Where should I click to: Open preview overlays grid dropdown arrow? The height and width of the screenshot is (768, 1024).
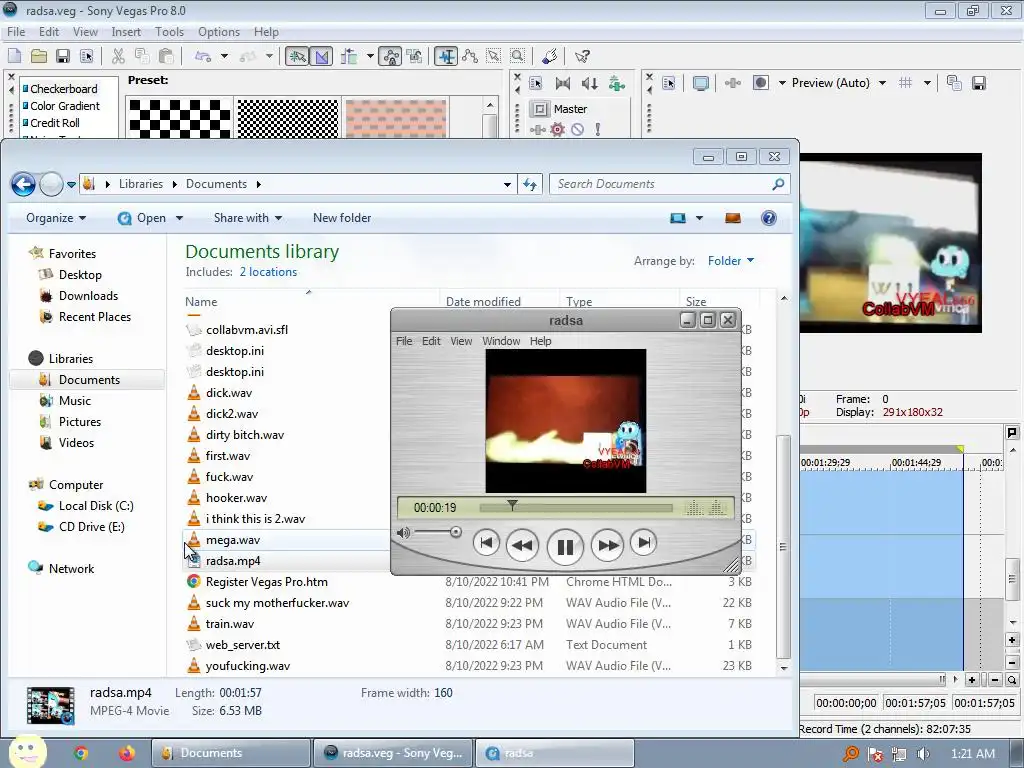927,83
